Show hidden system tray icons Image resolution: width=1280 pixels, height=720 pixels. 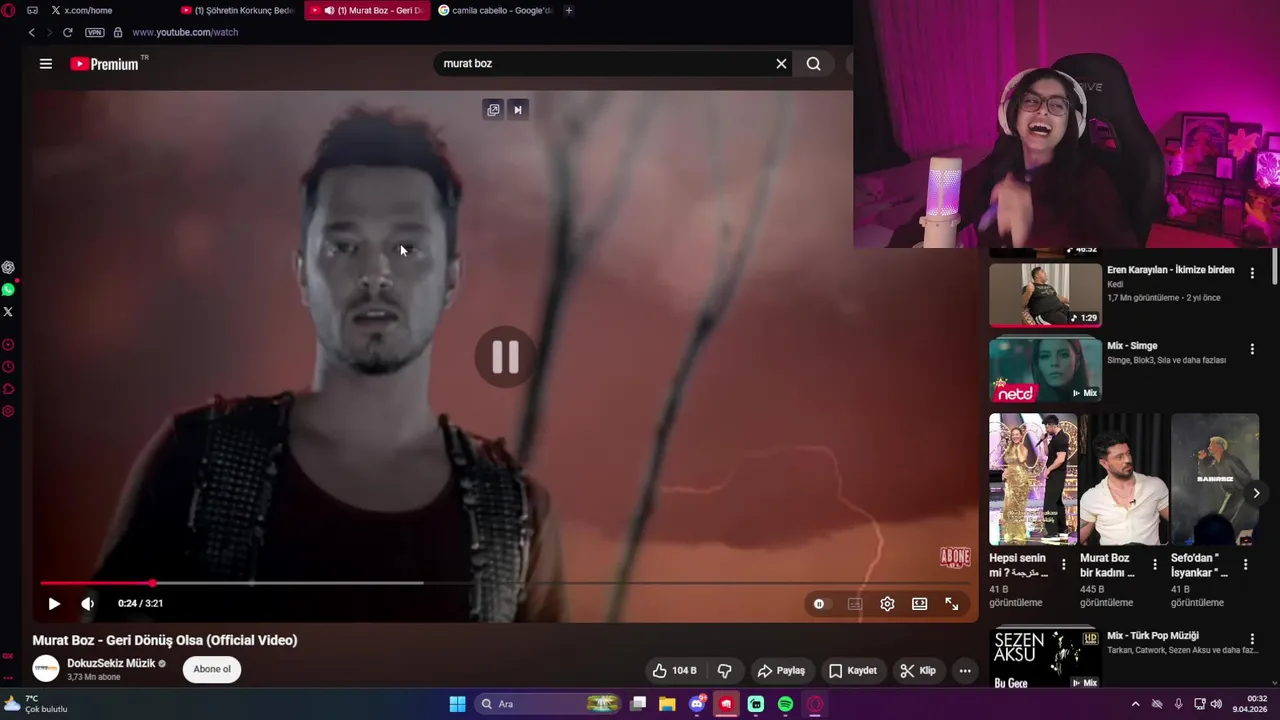[x=1135, y=704]
